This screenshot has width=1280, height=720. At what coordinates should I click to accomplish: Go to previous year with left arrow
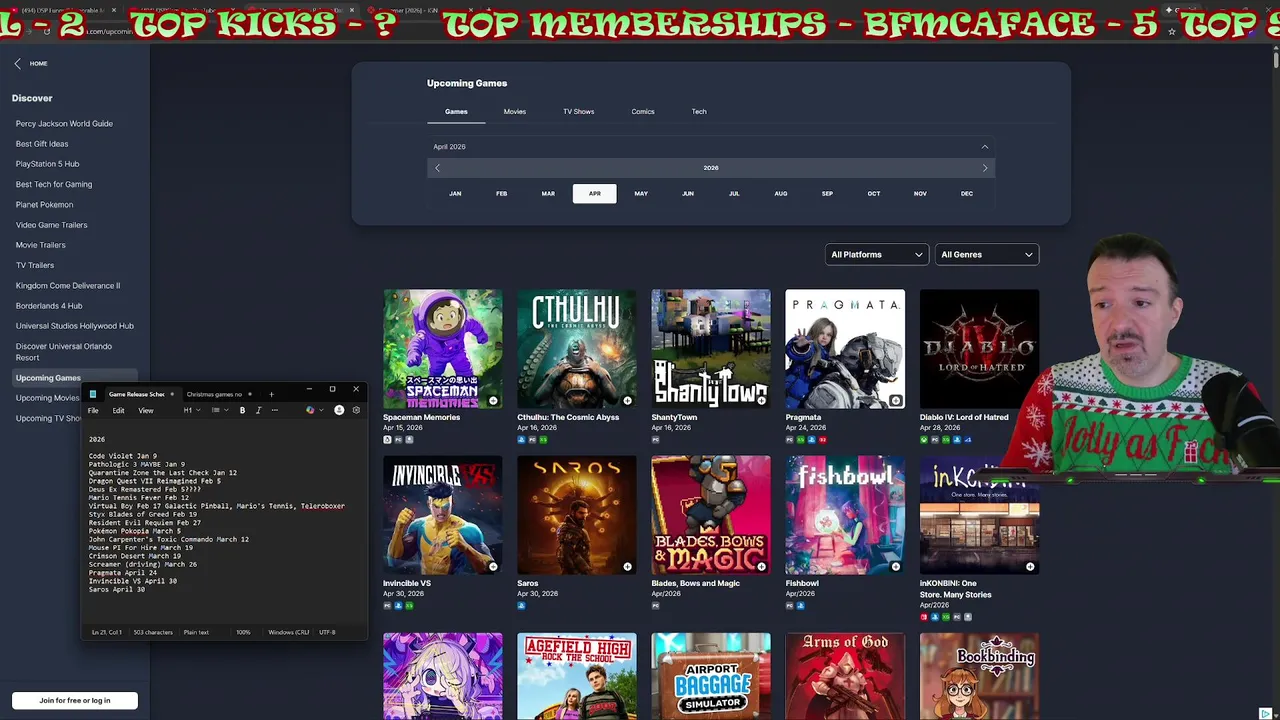click(x=437, y=168)
